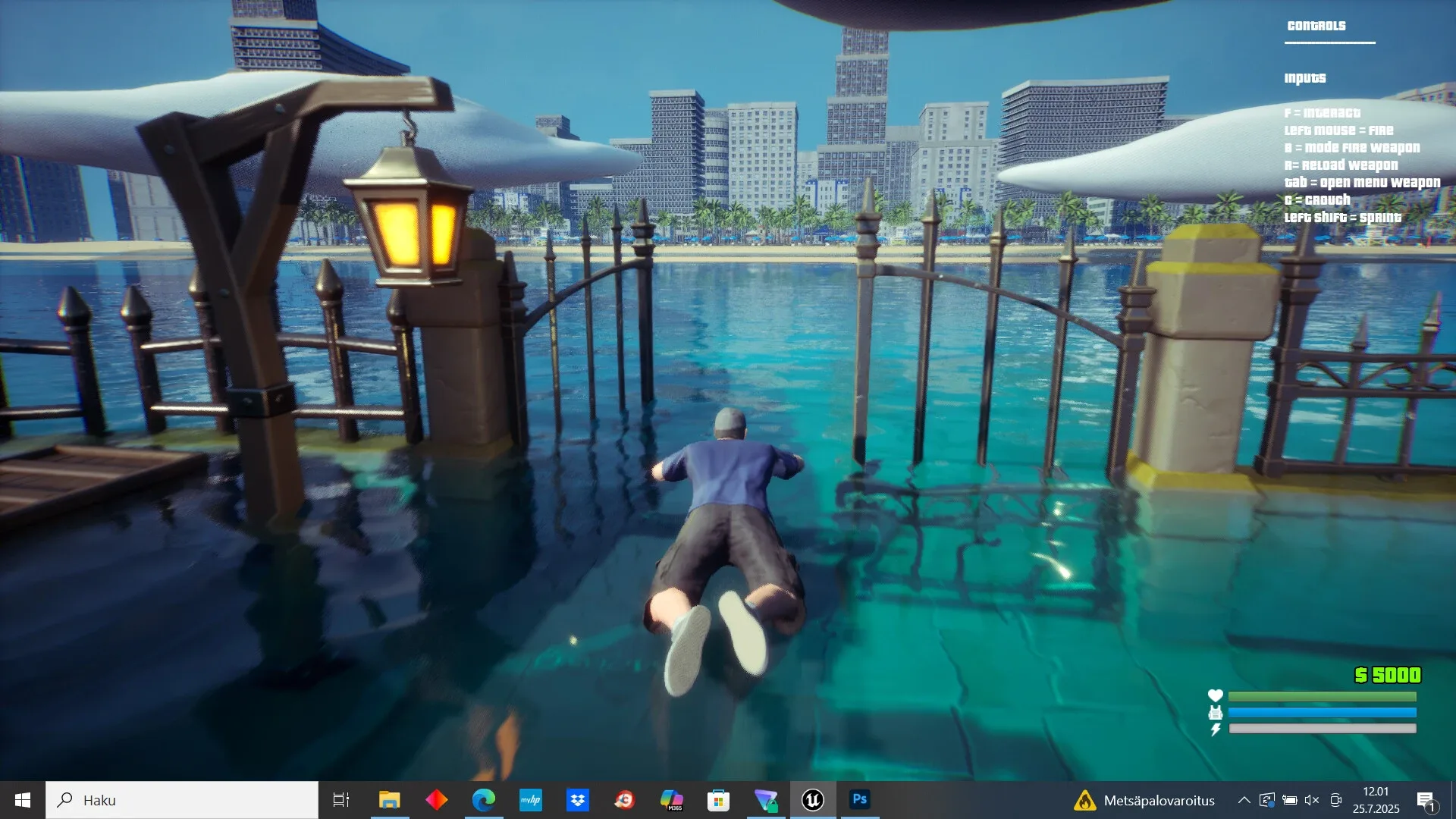Open Microsoft Store icon
The height and width of the screenshot is (819, 1456).
click(x=718, y=800)
